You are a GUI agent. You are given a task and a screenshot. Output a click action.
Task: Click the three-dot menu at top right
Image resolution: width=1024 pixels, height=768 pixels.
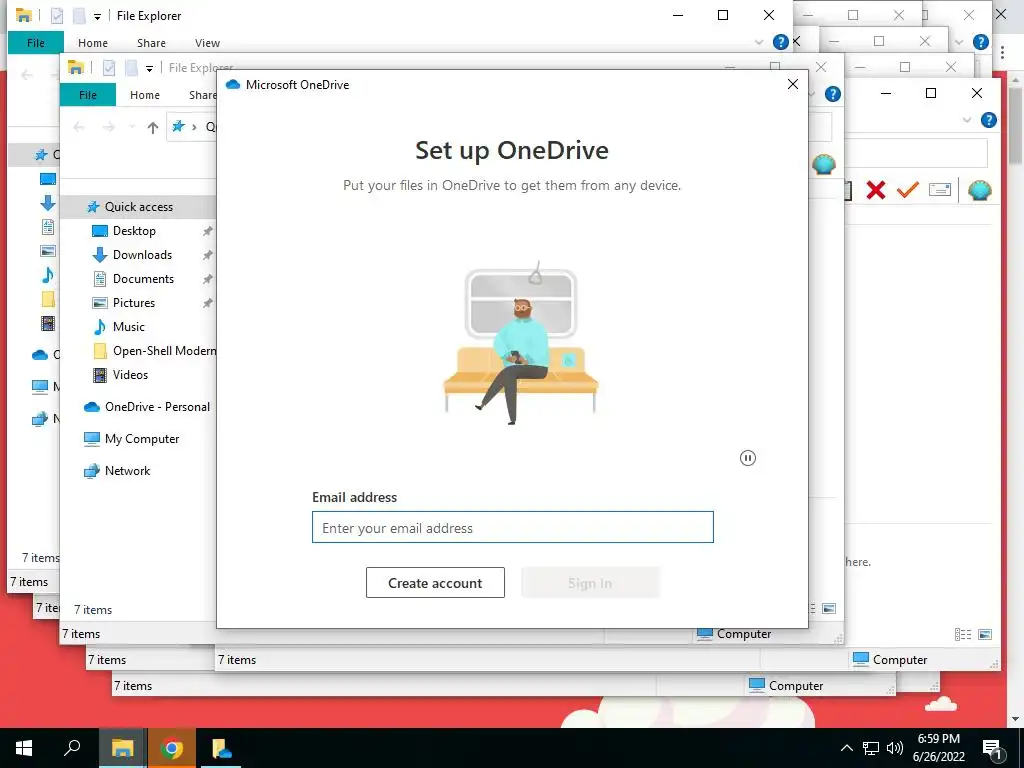tap(1002, 54)
